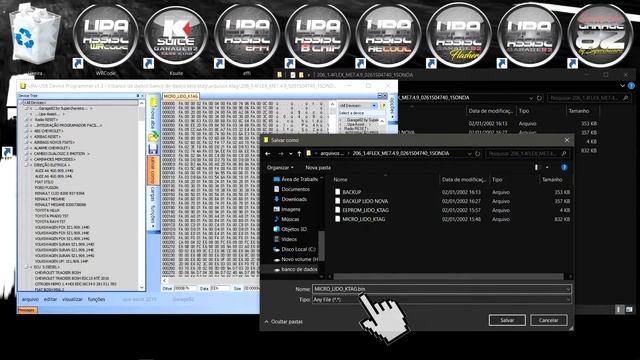The image size is (640, 360).
Task: Select EEPROM_LIDO_KTAG file
Action: [365, 210]
